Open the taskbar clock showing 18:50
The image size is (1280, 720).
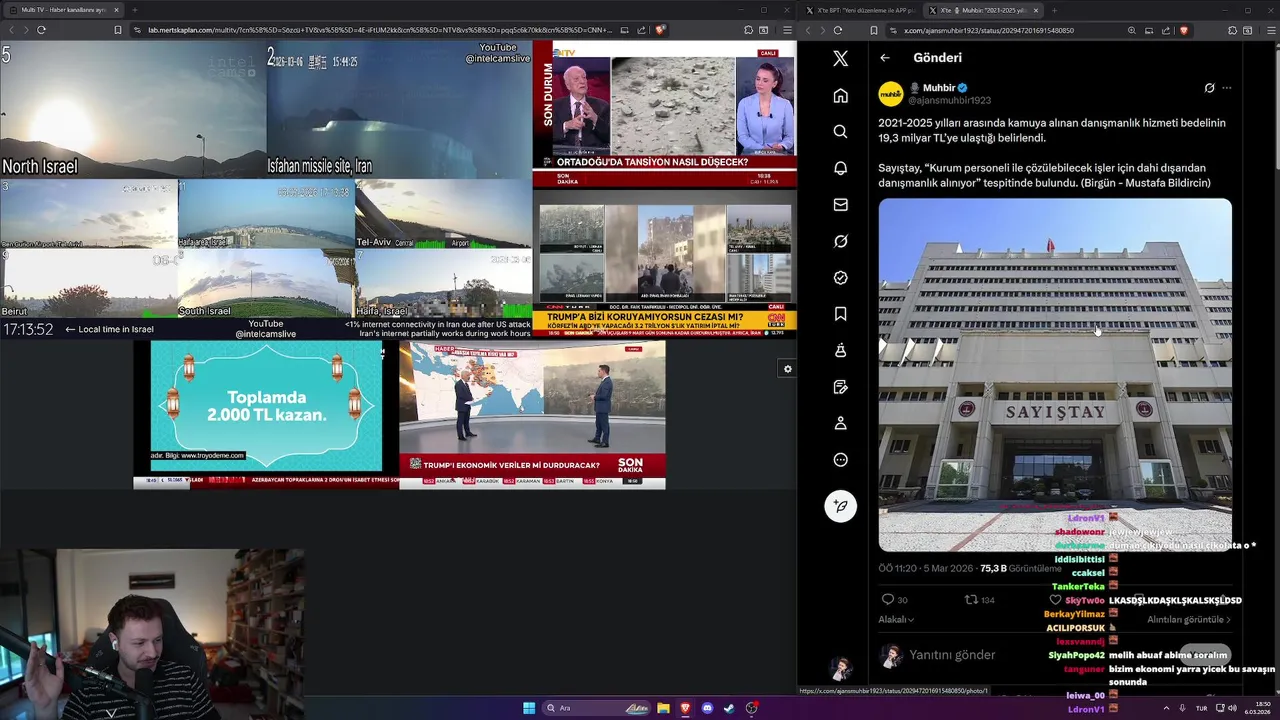pos(1259,708)
